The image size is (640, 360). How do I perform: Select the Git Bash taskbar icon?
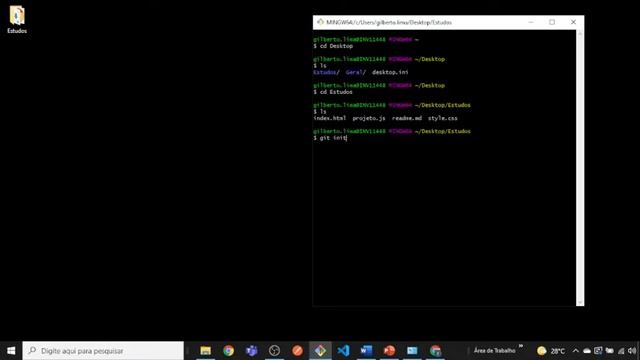(x=320, y=351)
